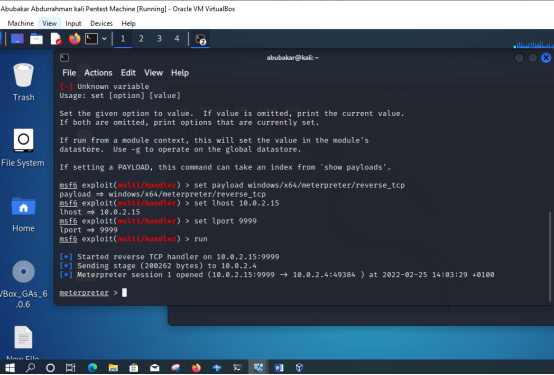Open File Explorer from the taskbar

point(113,368)
